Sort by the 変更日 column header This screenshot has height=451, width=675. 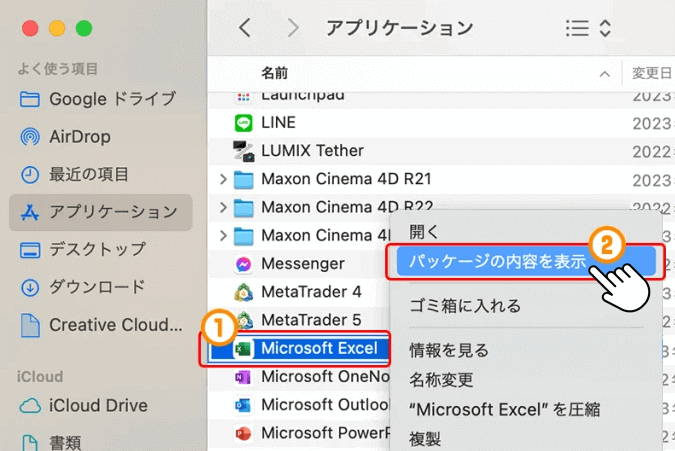[651, 74]
